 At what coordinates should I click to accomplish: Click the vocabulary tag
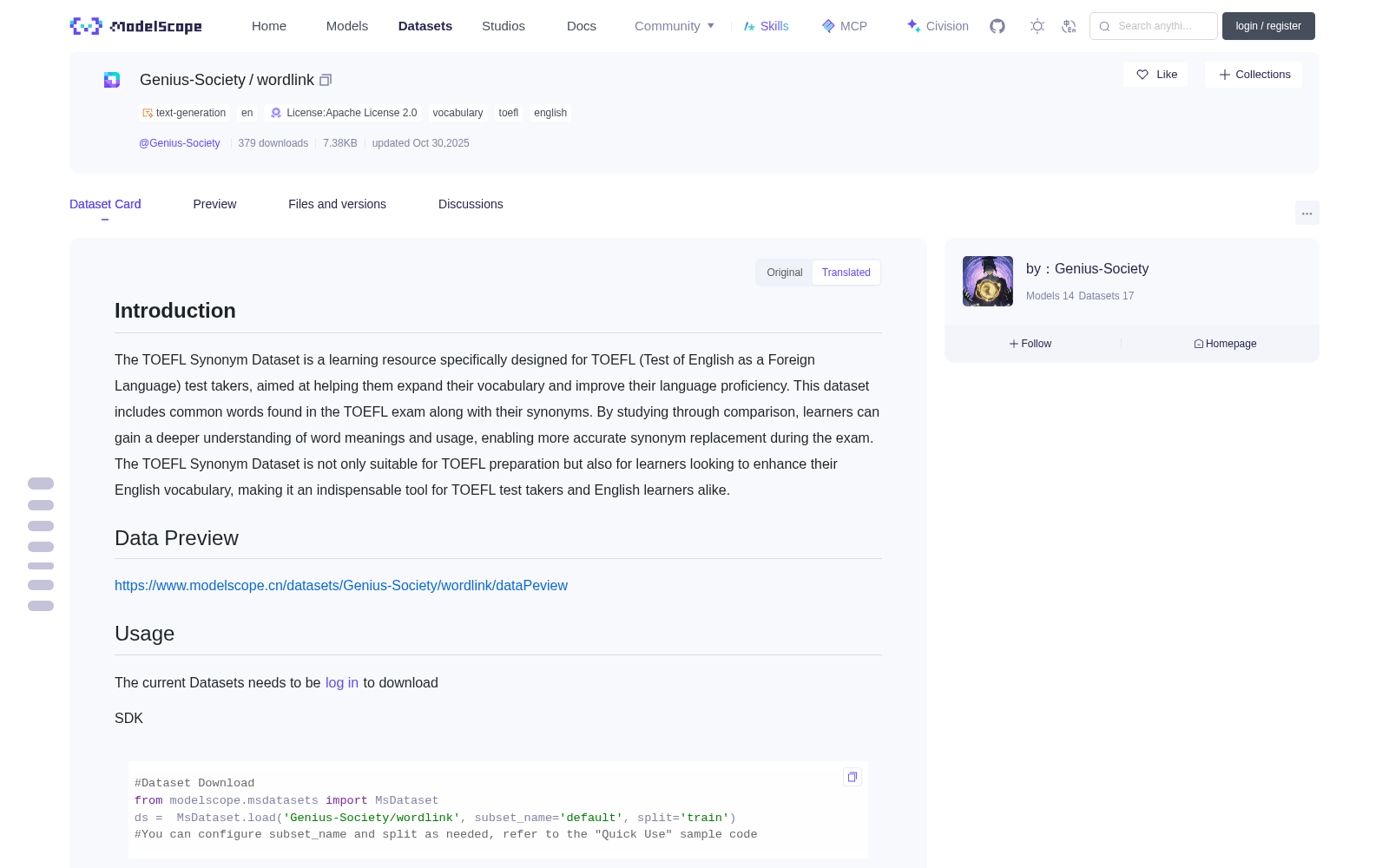click(458, 113)
